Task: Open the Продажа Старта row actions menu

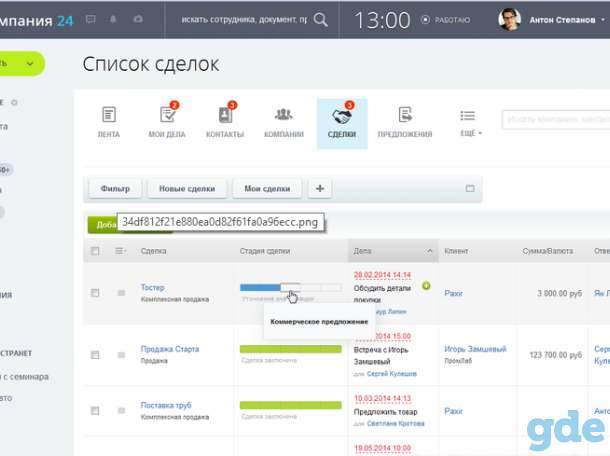Action: point(121,355)
